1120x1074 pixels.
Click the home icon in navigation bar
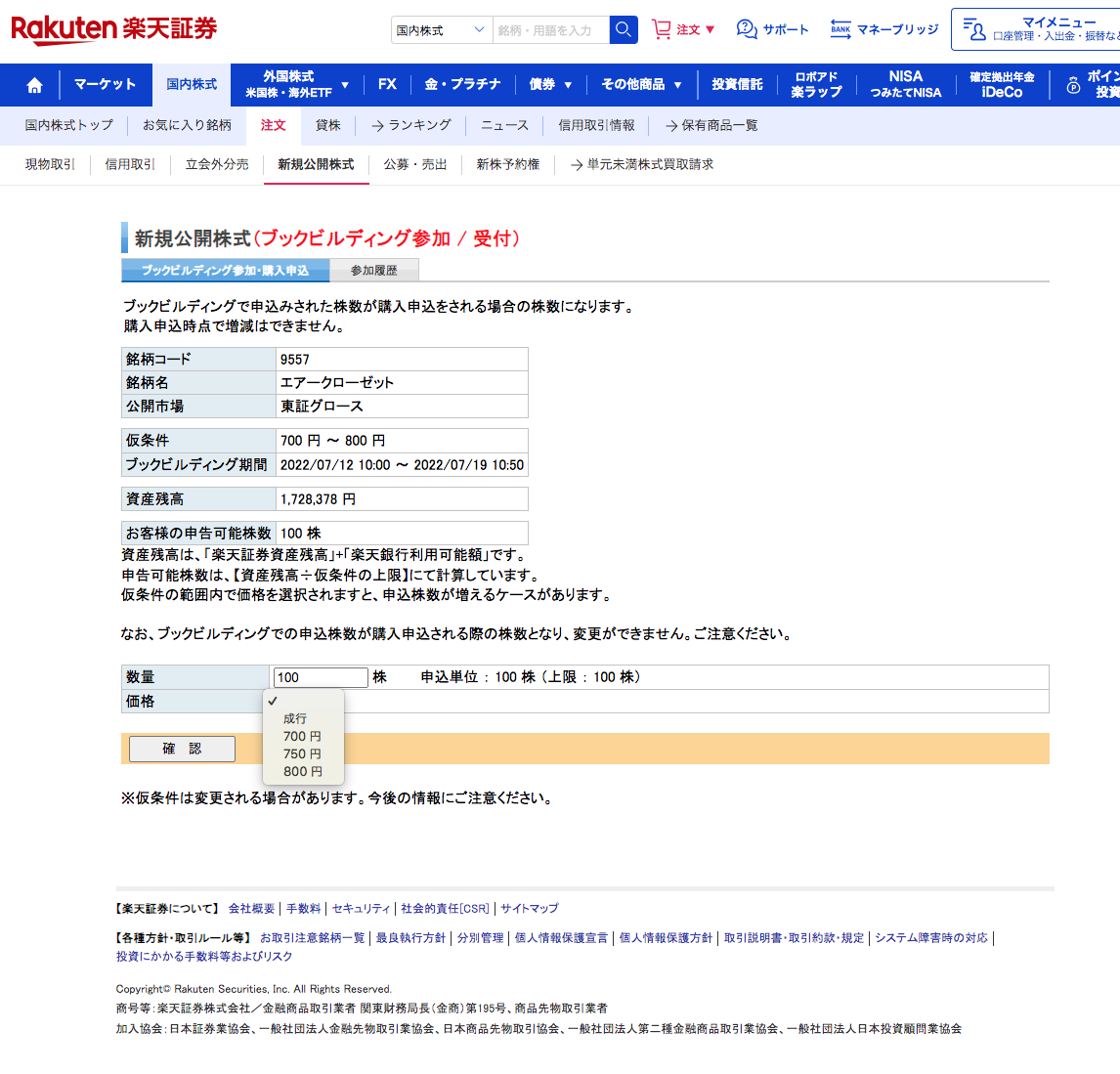click(x=34, y=85)
